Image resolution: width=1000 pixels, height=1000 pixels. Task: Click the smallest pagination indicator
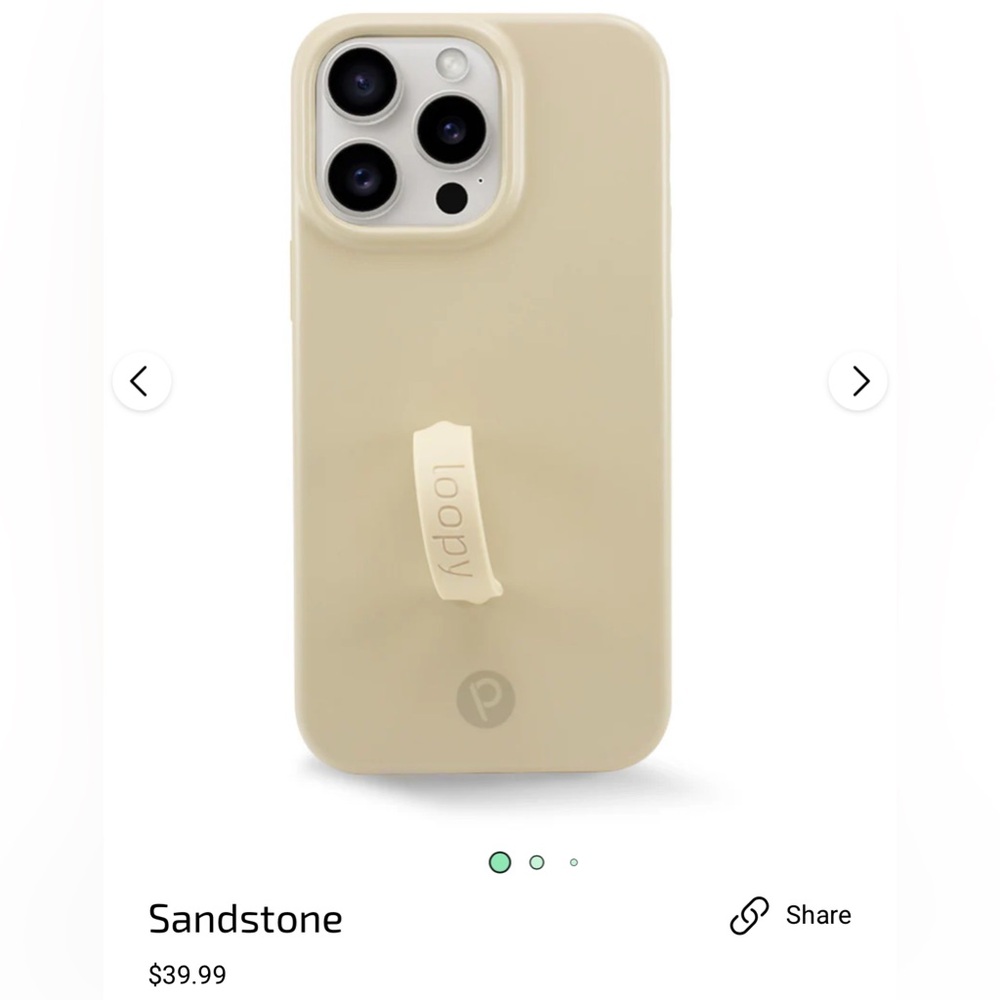pyautogui.click(x=573, y=861)
